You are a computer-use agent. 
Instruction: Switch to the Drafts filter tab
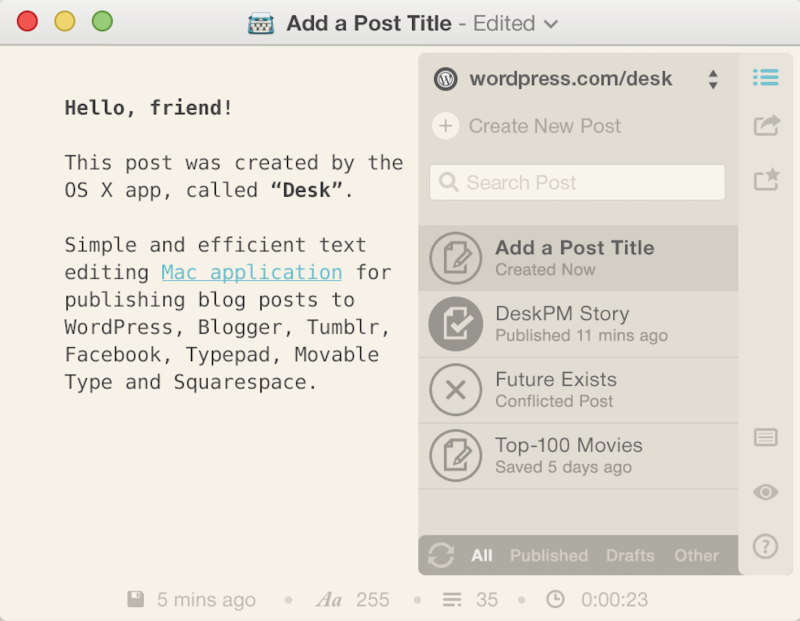pos(630,555)
